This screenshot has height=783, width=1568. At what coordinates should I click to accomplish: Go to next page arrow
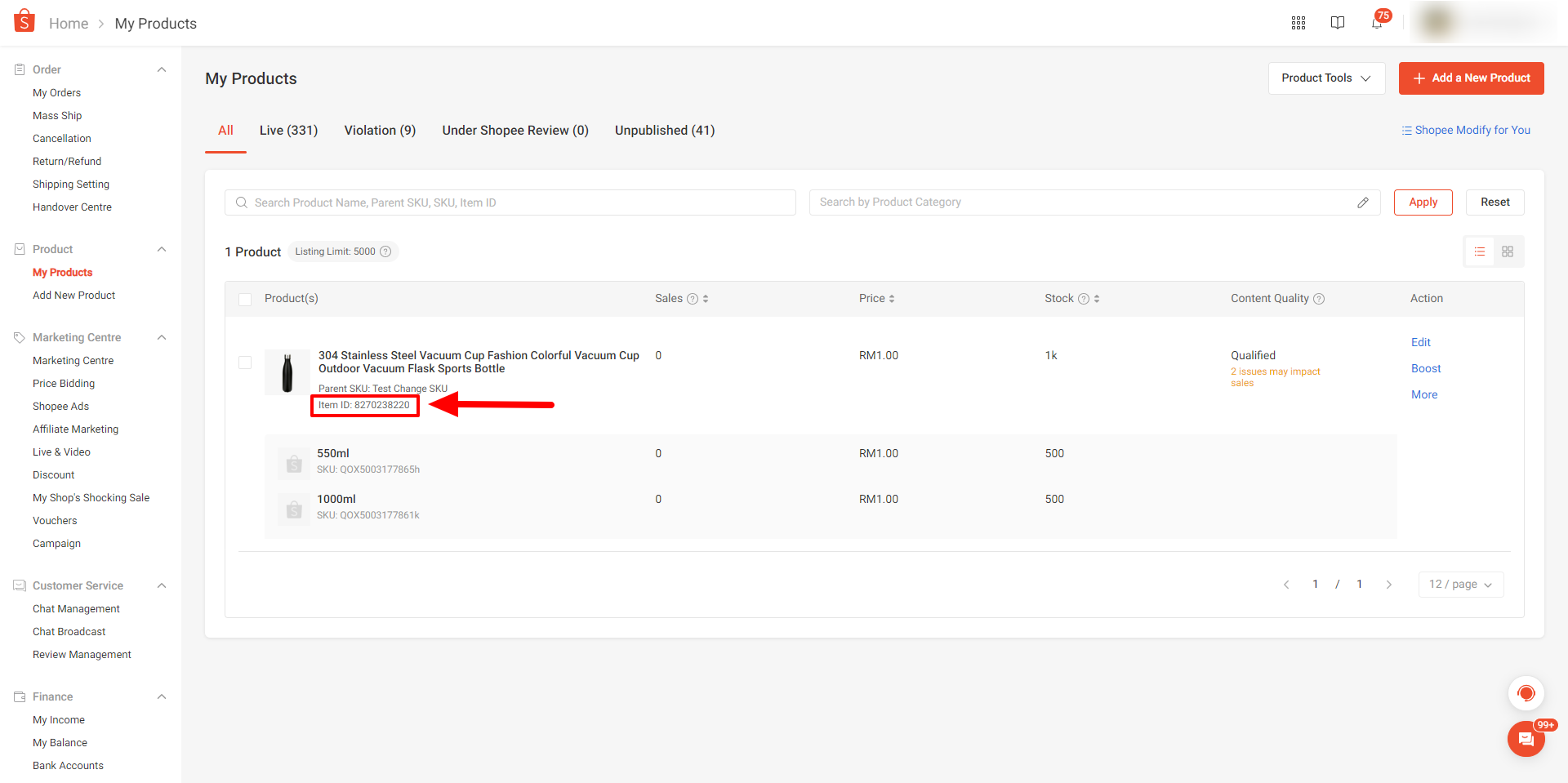(1389, 585)
